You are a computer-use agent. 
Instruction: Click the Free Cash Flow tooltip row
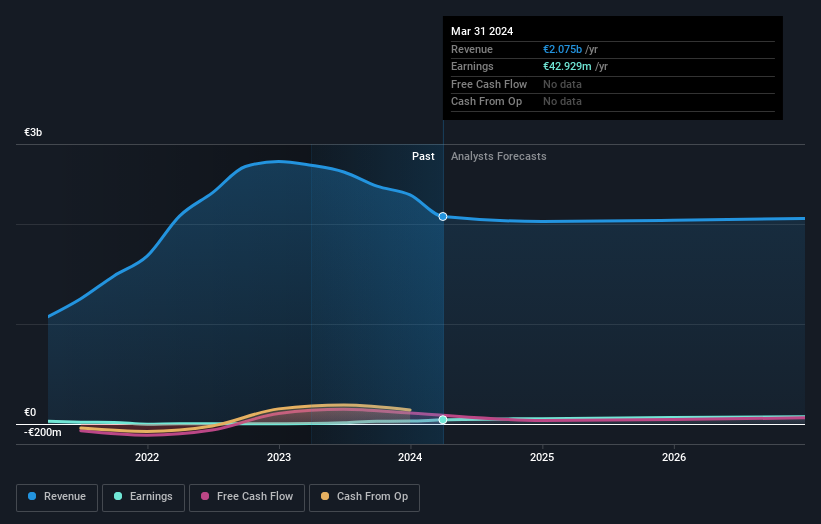(613, 84)
